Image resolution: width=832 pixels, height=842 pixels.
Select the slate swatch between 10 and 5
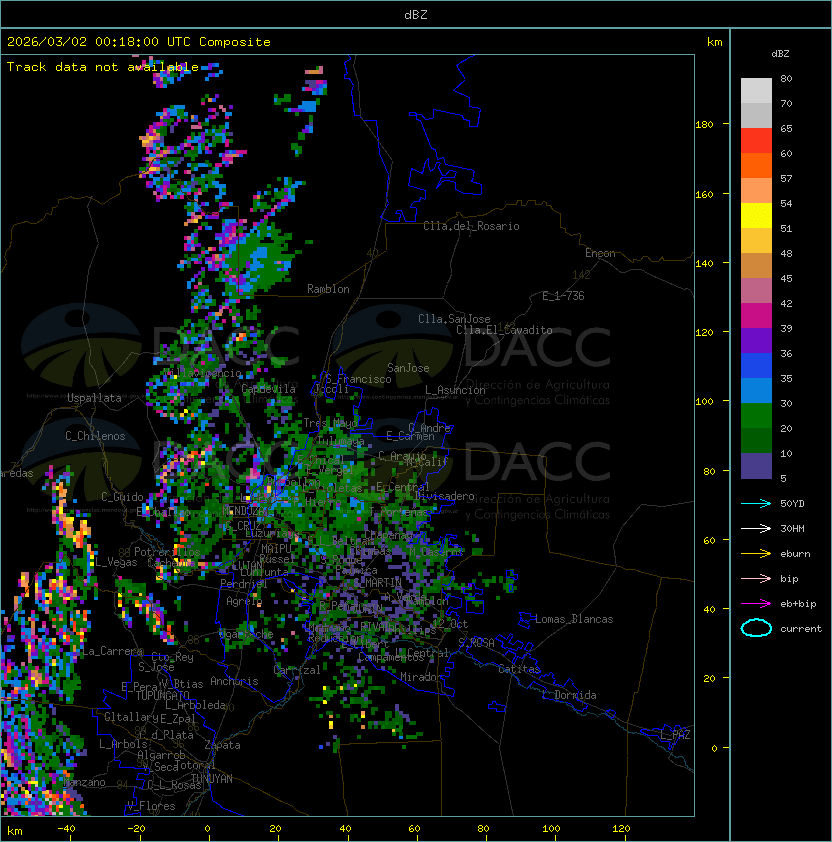pyautogui.click(x=756, y=466)
